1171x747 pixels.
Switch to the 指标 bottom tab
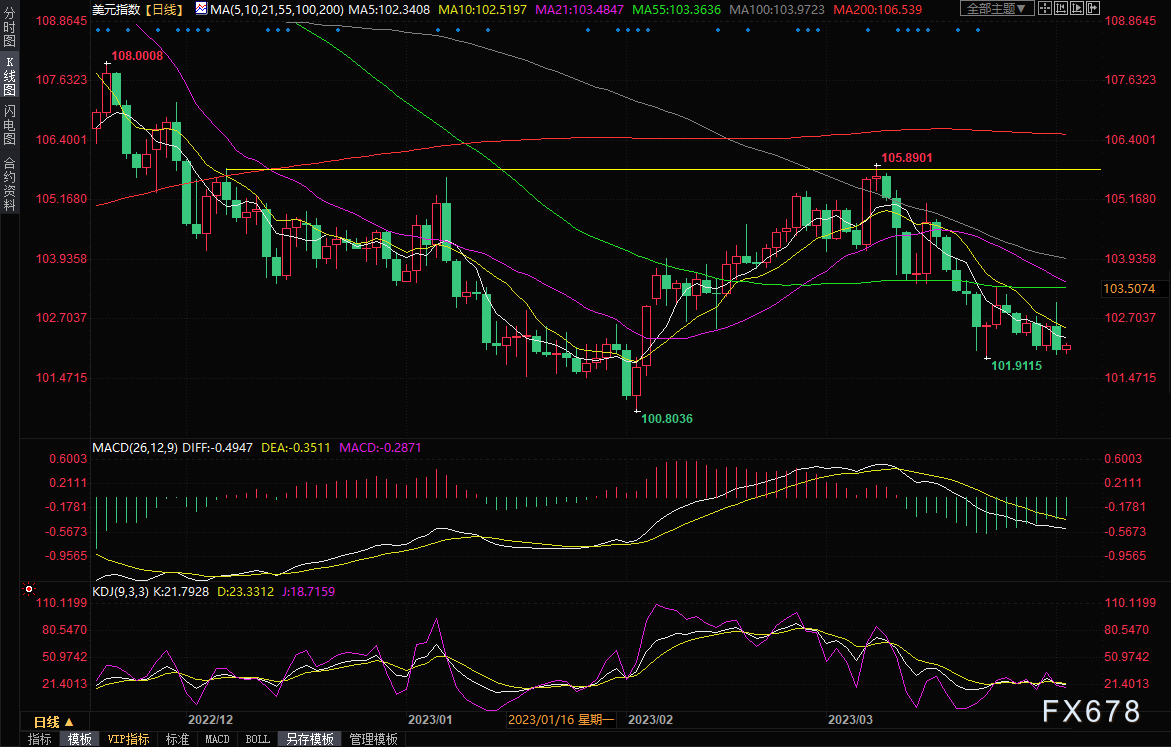40,739
